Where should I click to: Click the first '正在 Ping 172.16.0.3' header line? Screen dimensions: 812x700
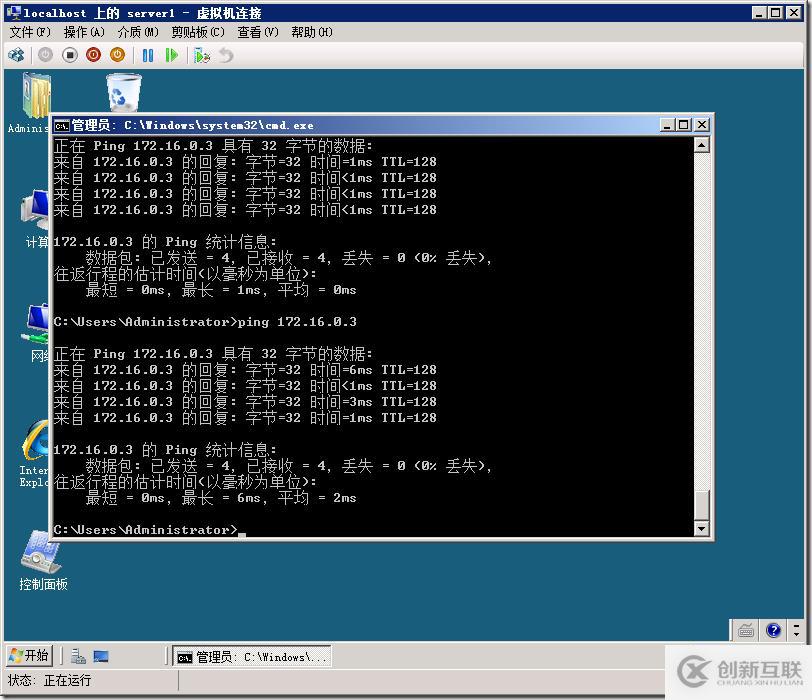(213, 146)
